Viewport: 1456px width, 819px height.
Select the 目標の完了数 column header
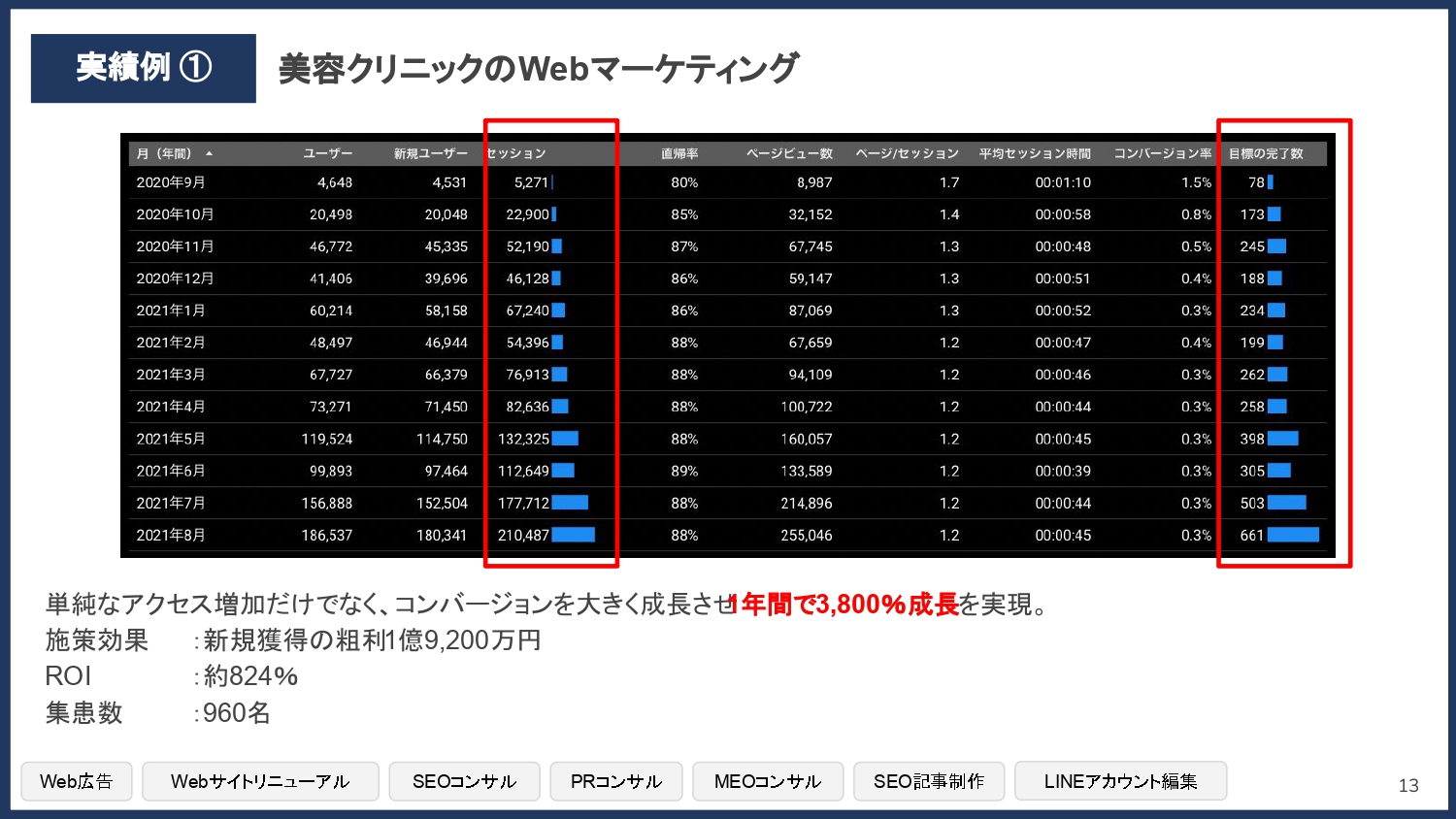(1266, 153)
